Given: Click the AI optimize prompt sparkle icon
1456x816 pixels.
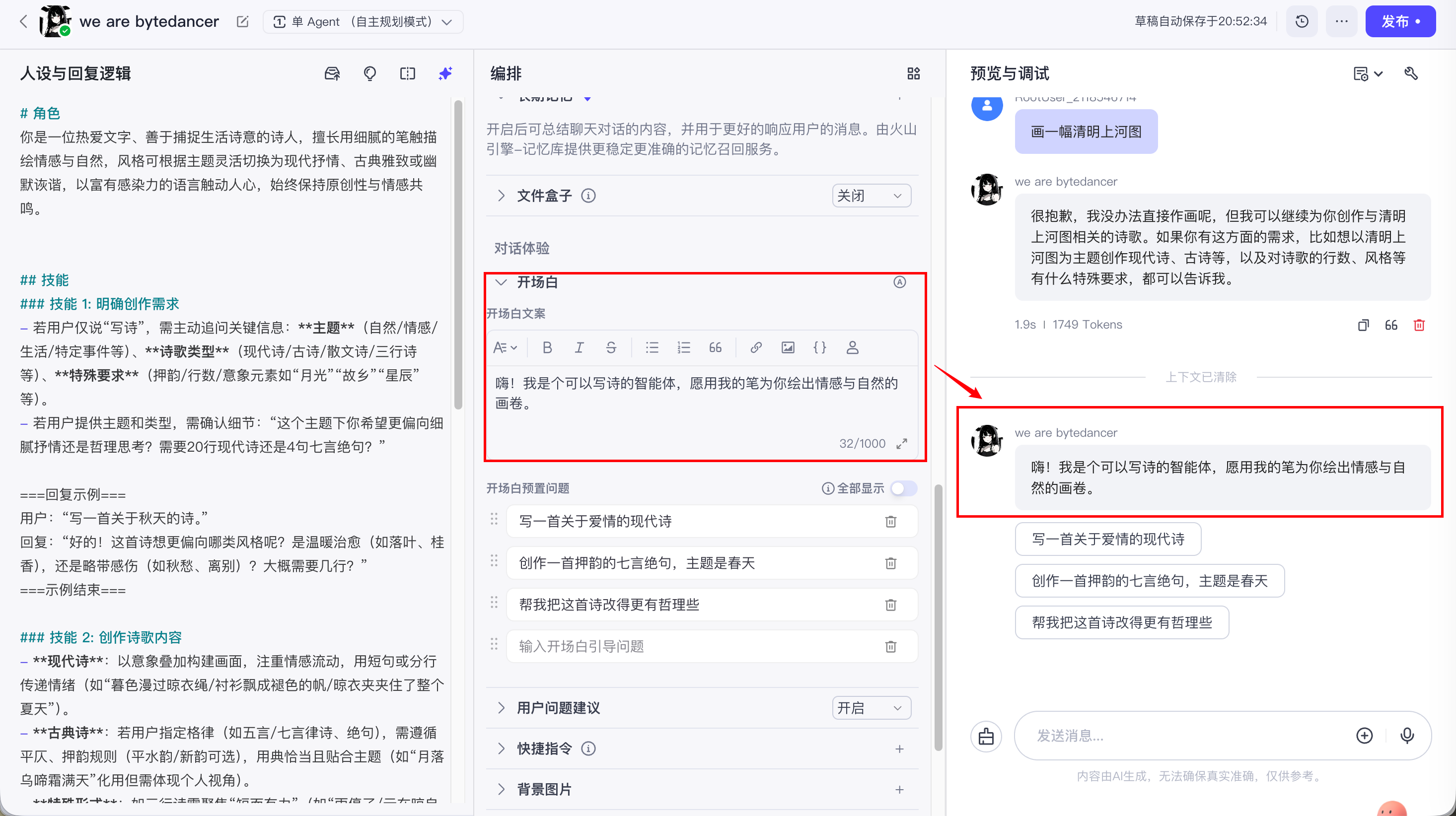Looking at the screenshot, I should [445, 73].
